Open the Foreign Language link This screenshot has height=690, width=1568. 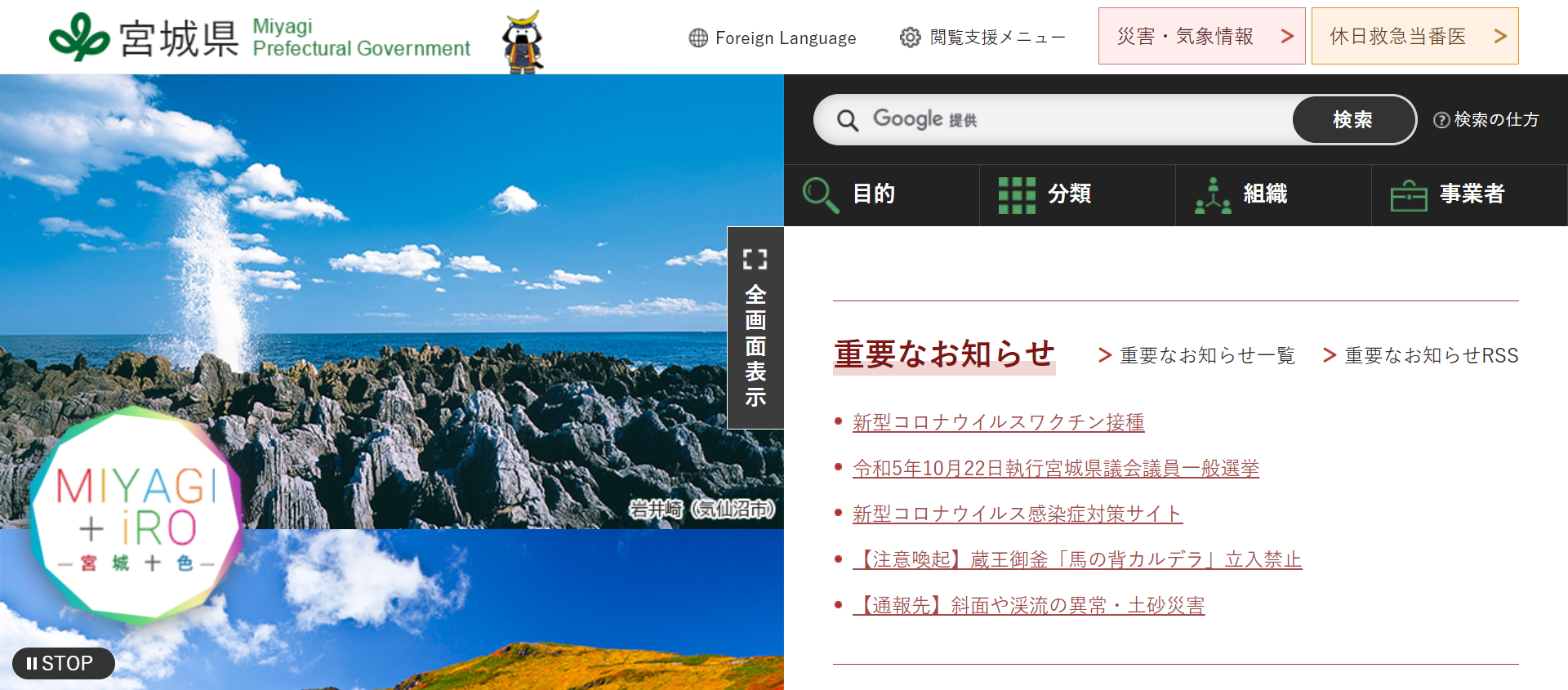(x=773, y=38)
